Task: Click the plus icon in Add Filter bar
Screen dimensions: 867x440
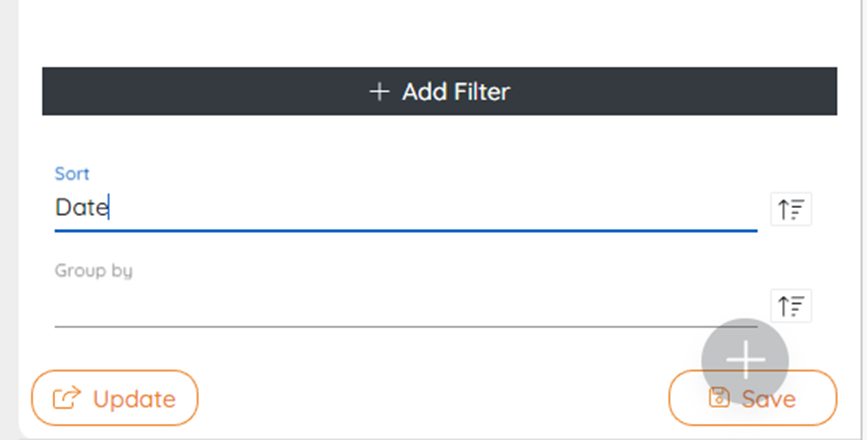Action: [379, 92]
